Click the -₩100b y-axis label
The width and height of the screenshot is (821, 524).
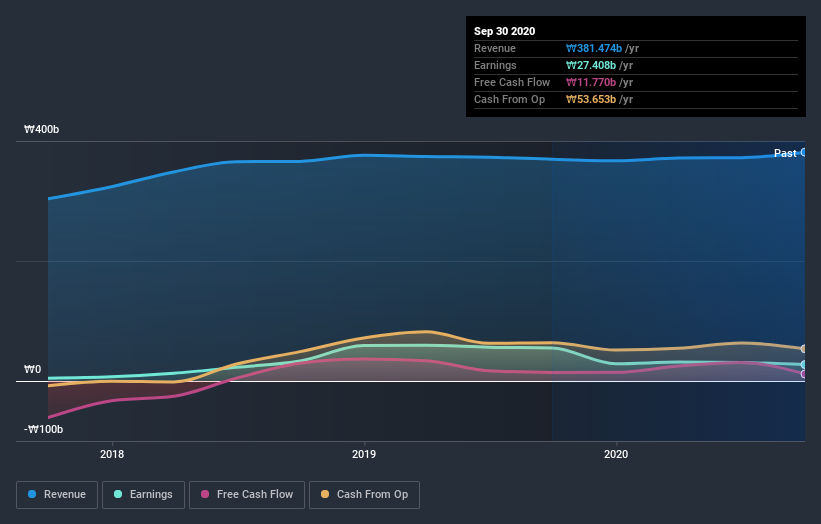tap(43, 429)
